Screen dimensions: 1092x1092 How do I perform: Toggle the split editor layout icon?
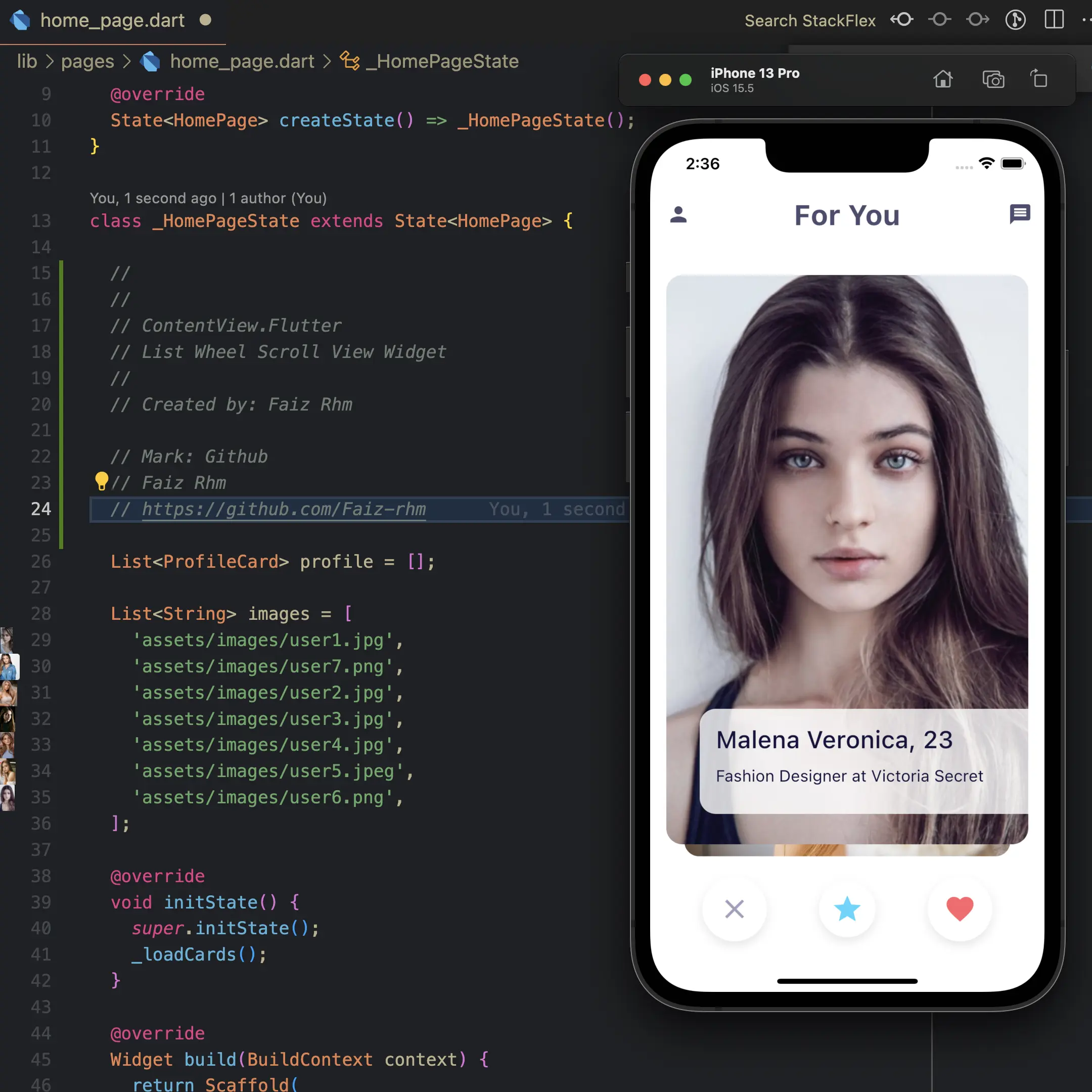(1054, 19)
